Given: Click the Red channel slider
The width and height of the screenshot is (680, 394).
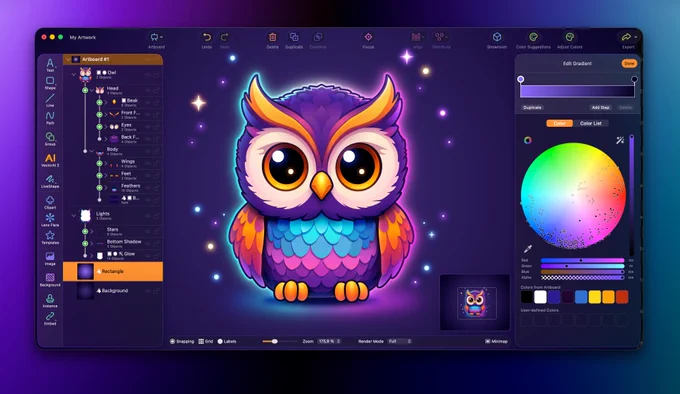Looking at the screenshot, I should click(x=582, y=260).
